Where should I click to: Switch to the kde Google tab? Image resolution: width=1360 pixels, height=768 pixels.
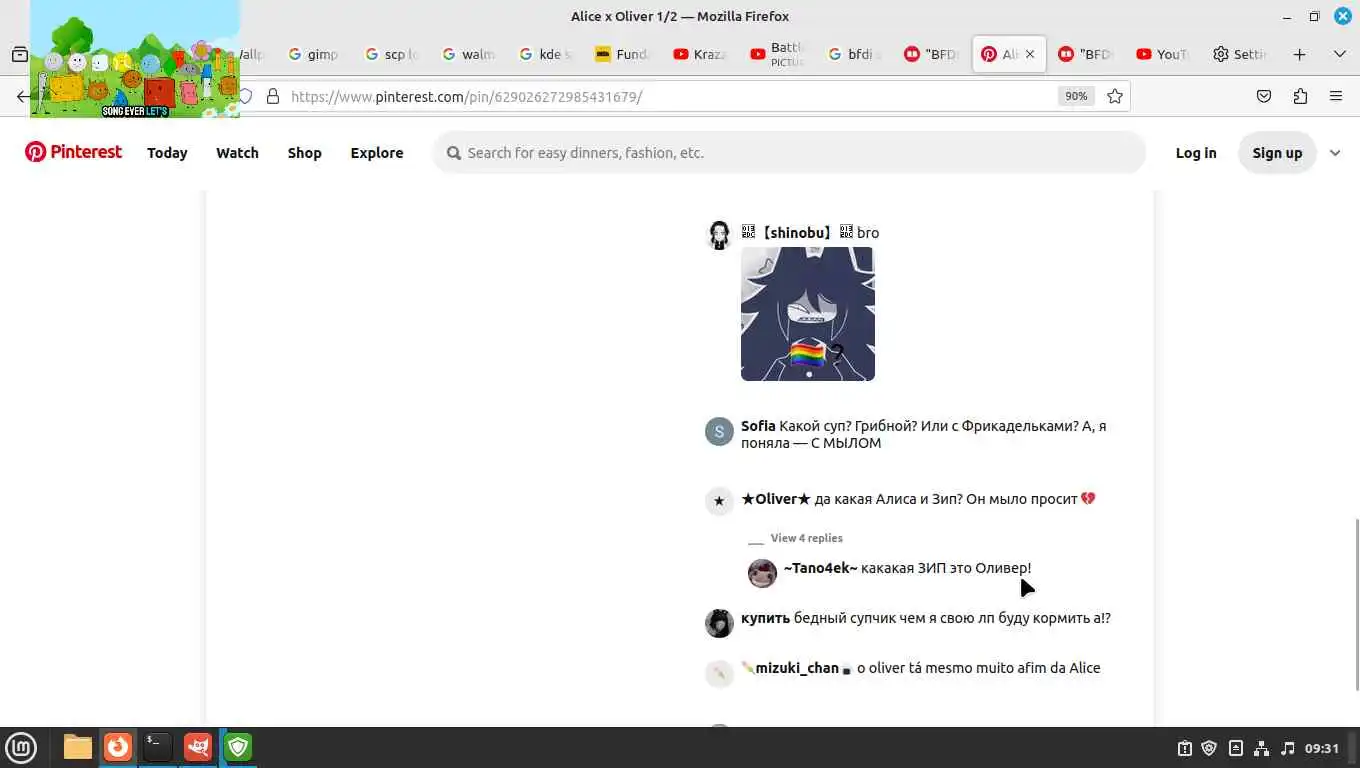546,54
